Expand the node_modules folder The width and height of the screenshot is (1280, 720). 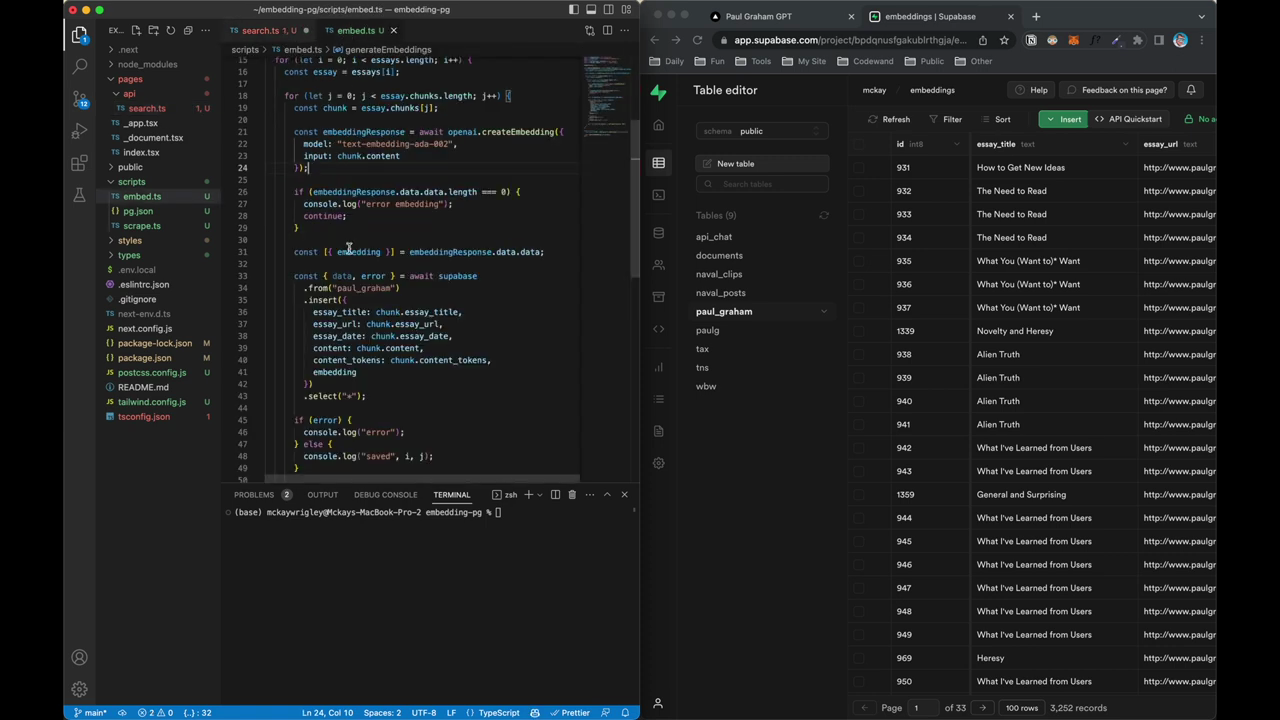(146, 64)
